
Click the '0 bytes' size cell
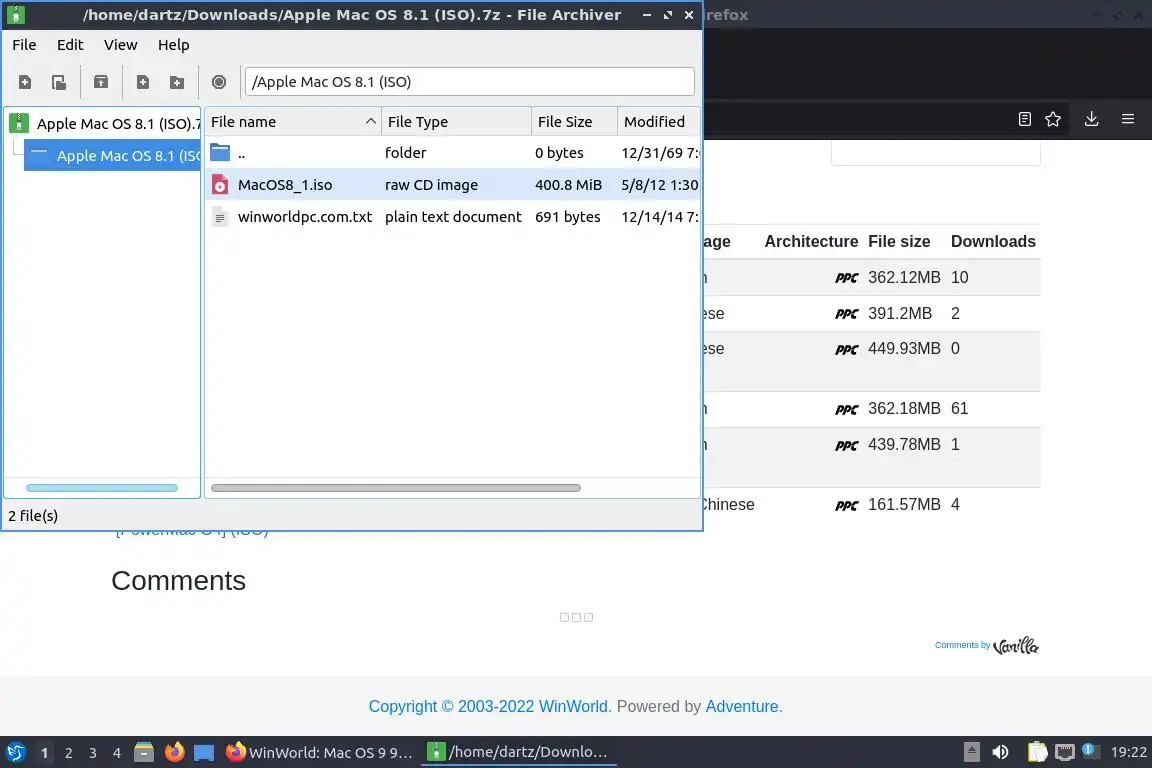[x=559, y=153]
